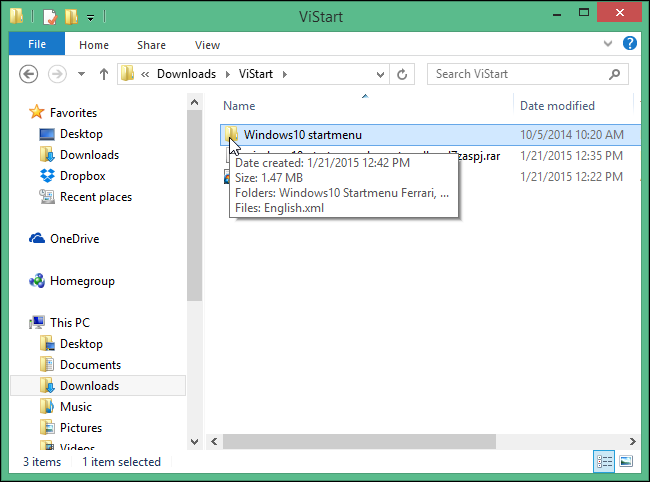650x482 pixels.
Task: Open Downloads under Favorites
Action: pyautogui.click(x=90, y=155)
